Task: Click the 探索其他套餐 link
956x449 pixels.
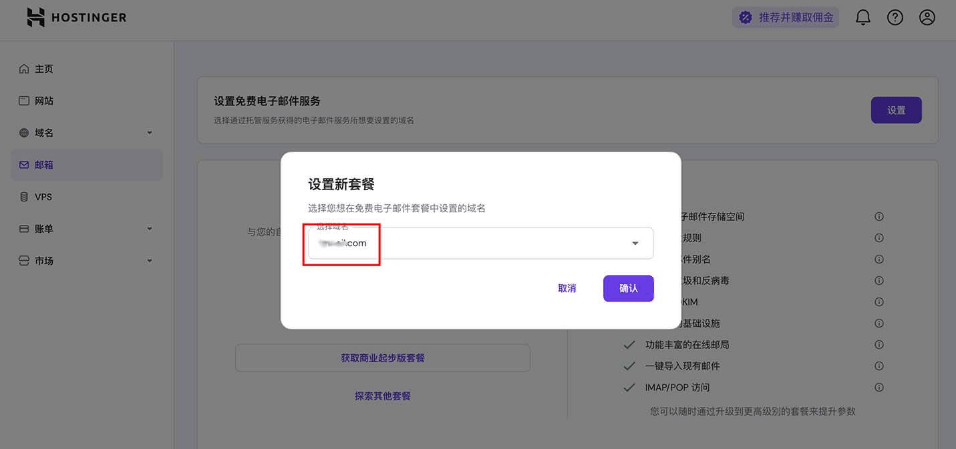Action: [x=382, y=396]
